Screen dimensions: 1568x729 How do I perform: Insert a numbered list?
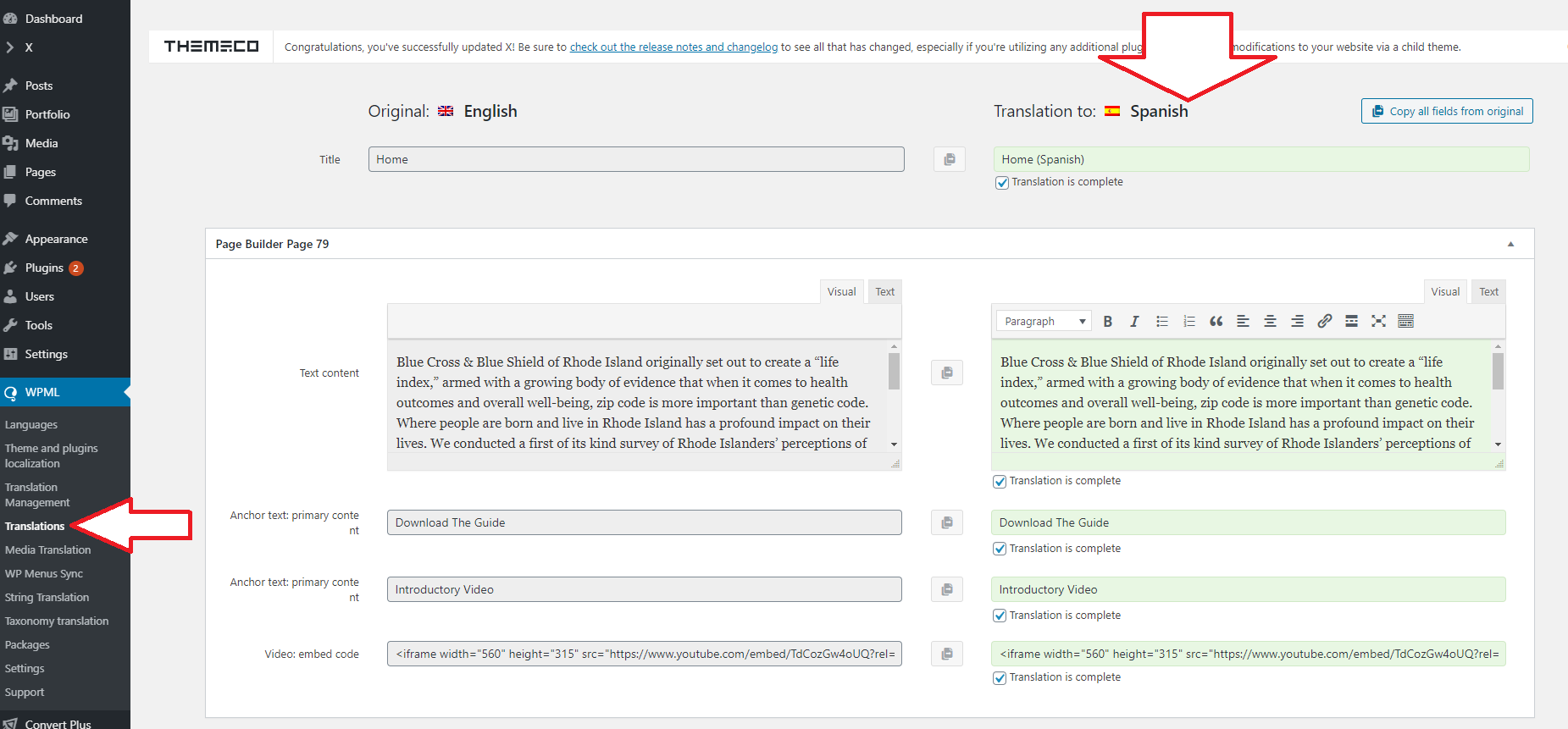click(1188, 321)
